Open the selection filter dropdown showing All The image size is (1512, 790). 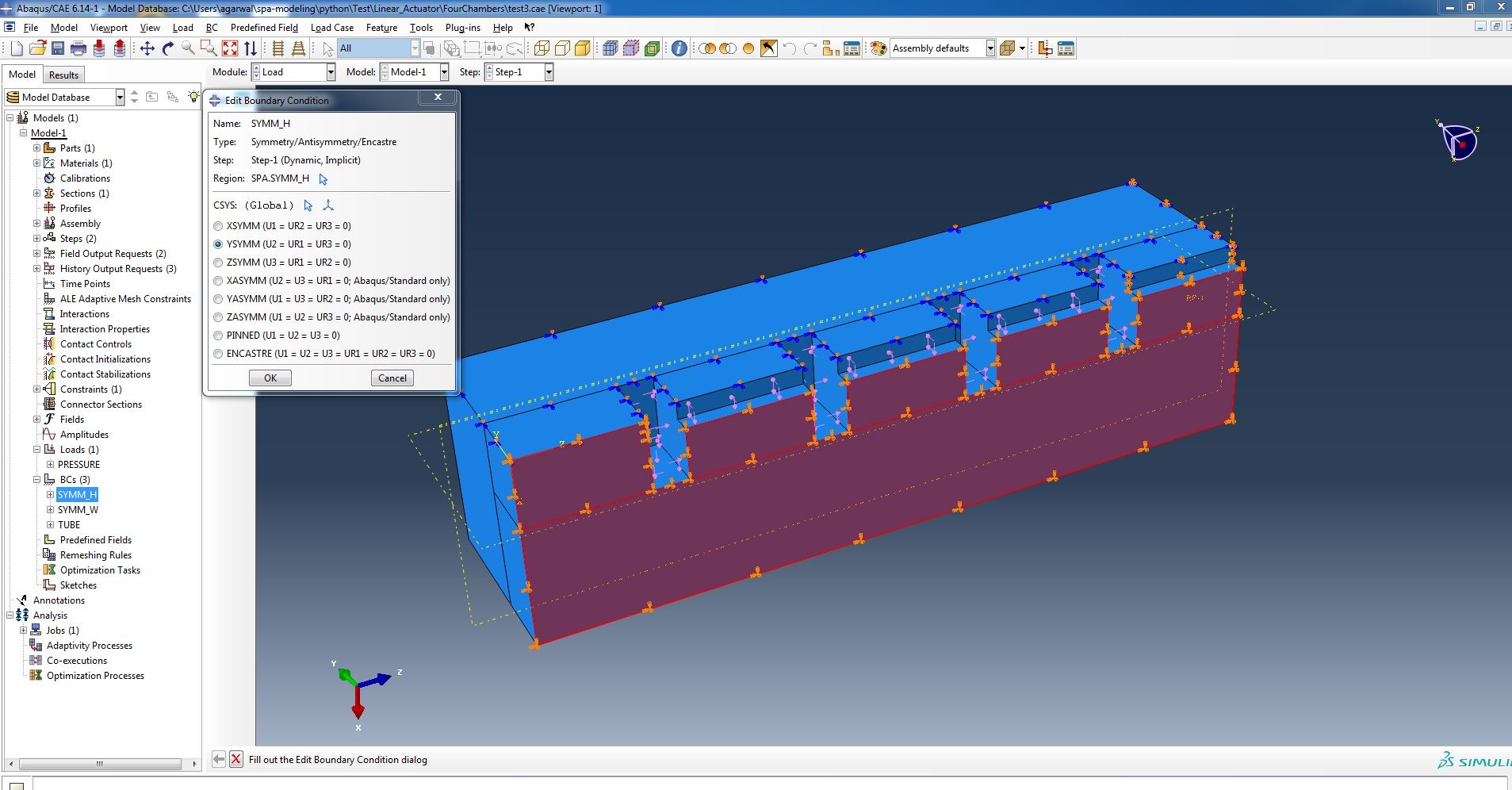pyautogui.click(x=378, y=48)
